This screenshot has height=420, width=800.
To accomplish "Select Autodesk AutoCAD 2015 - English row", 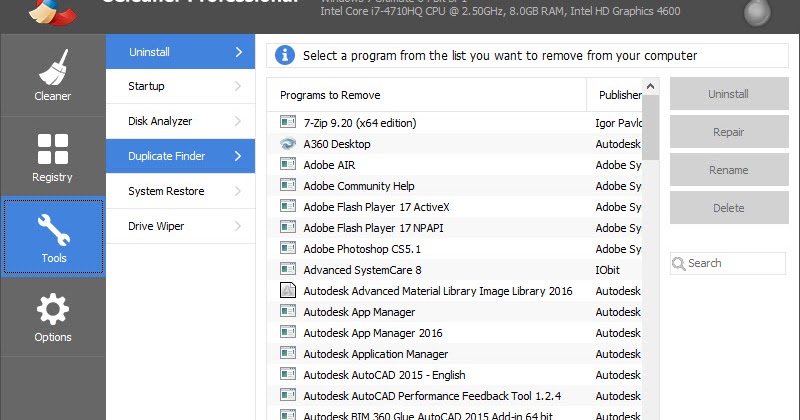I will 454,375.
